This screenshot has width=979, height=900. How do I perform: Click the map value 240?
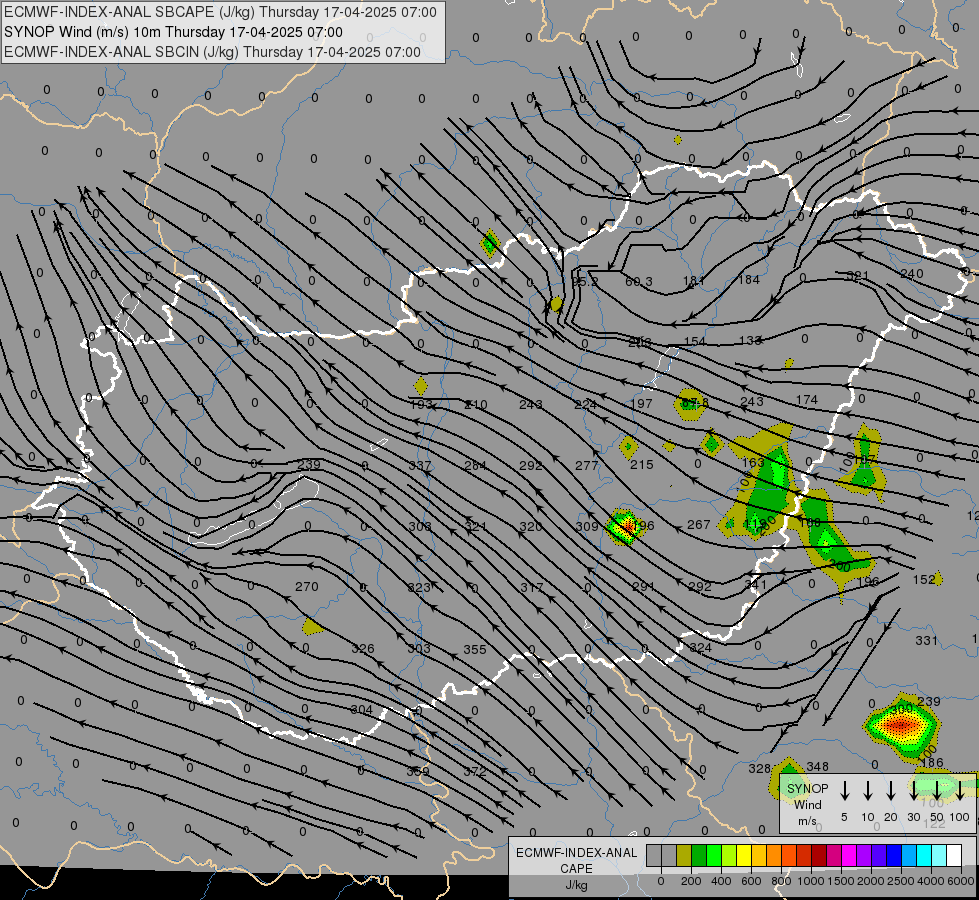[912, 274]
